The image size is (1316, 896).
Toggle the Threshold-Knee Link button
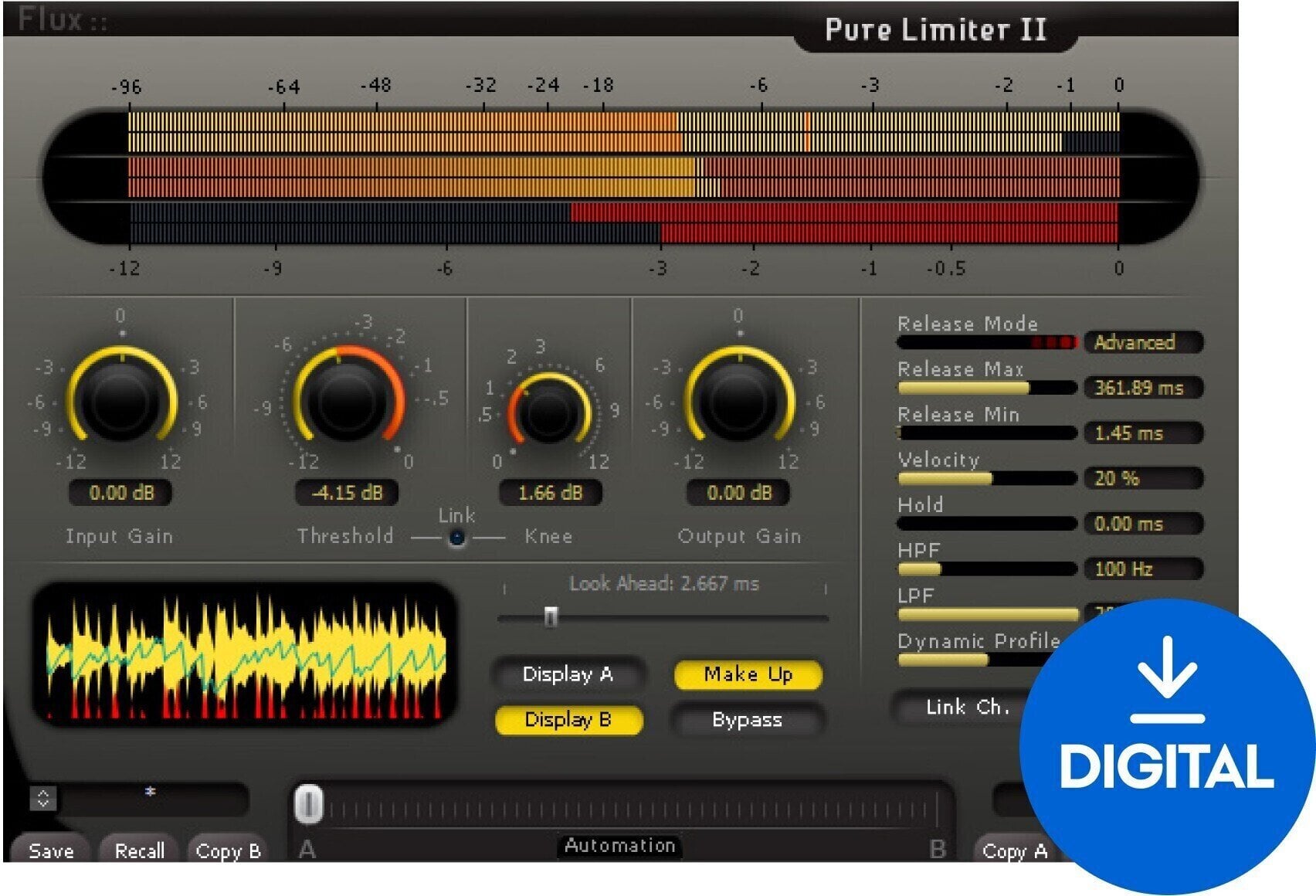click(457, 537)
